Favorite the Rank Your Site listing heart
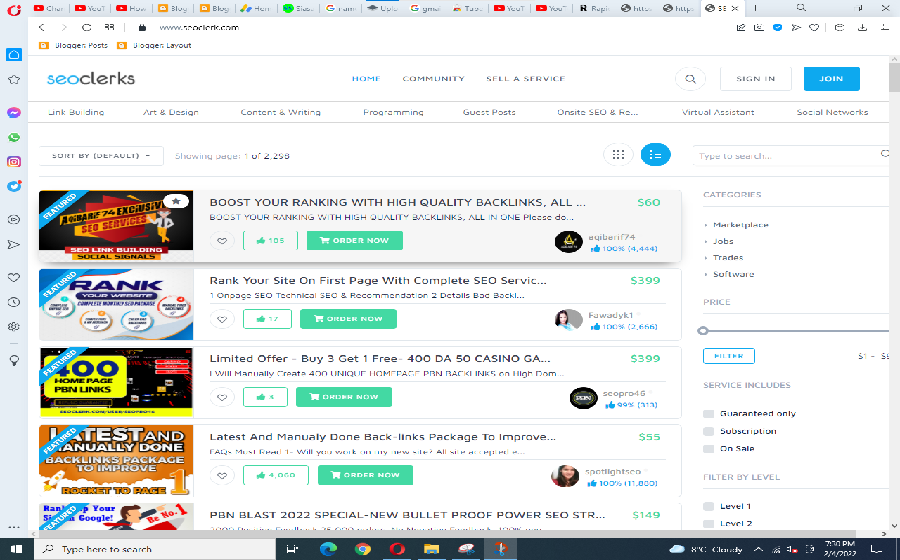 tap(222, 319)
